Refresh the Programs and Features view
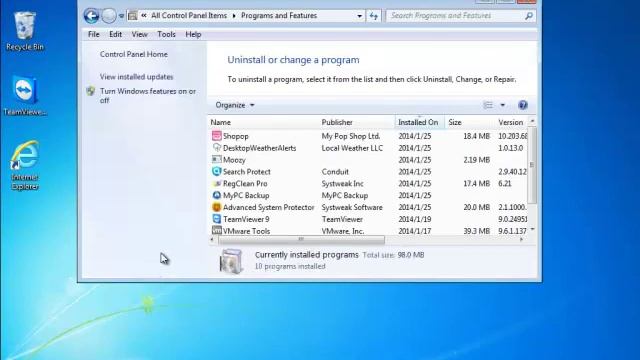This screenshot has width=640, height=360. (x=374, y=16)
